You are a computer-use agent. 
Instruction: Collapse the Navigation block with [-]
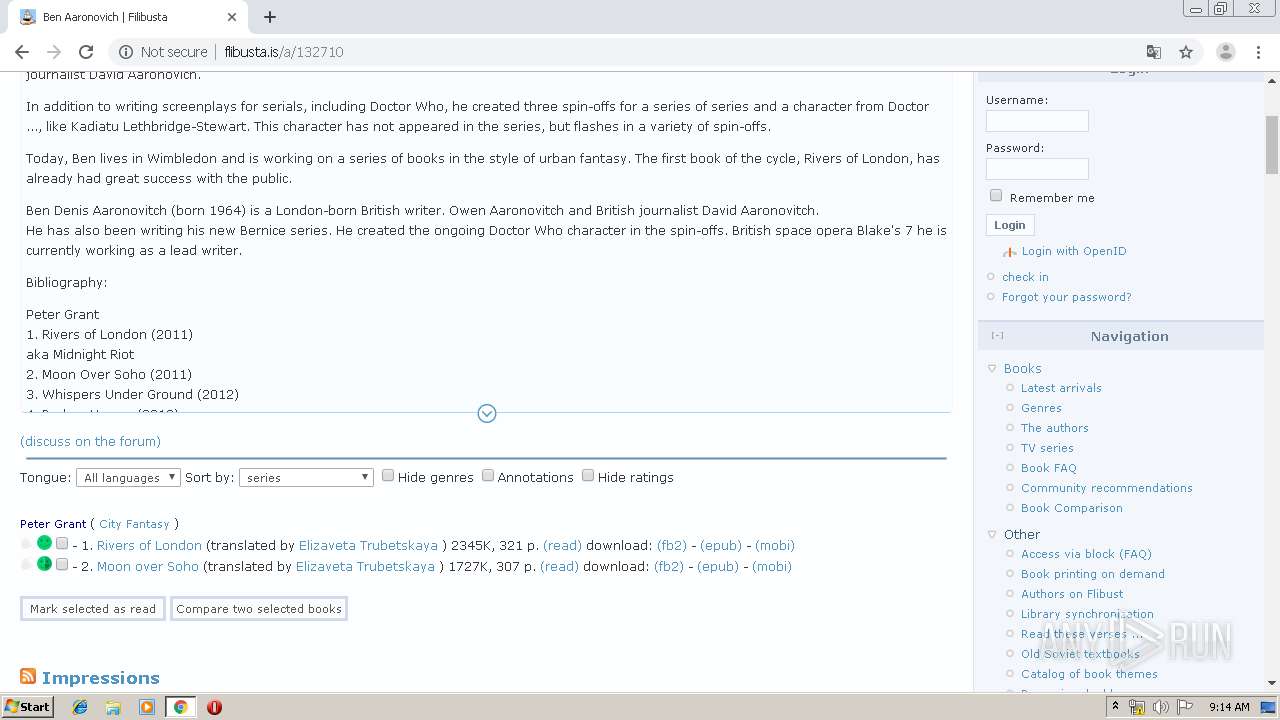coord(997,336)
